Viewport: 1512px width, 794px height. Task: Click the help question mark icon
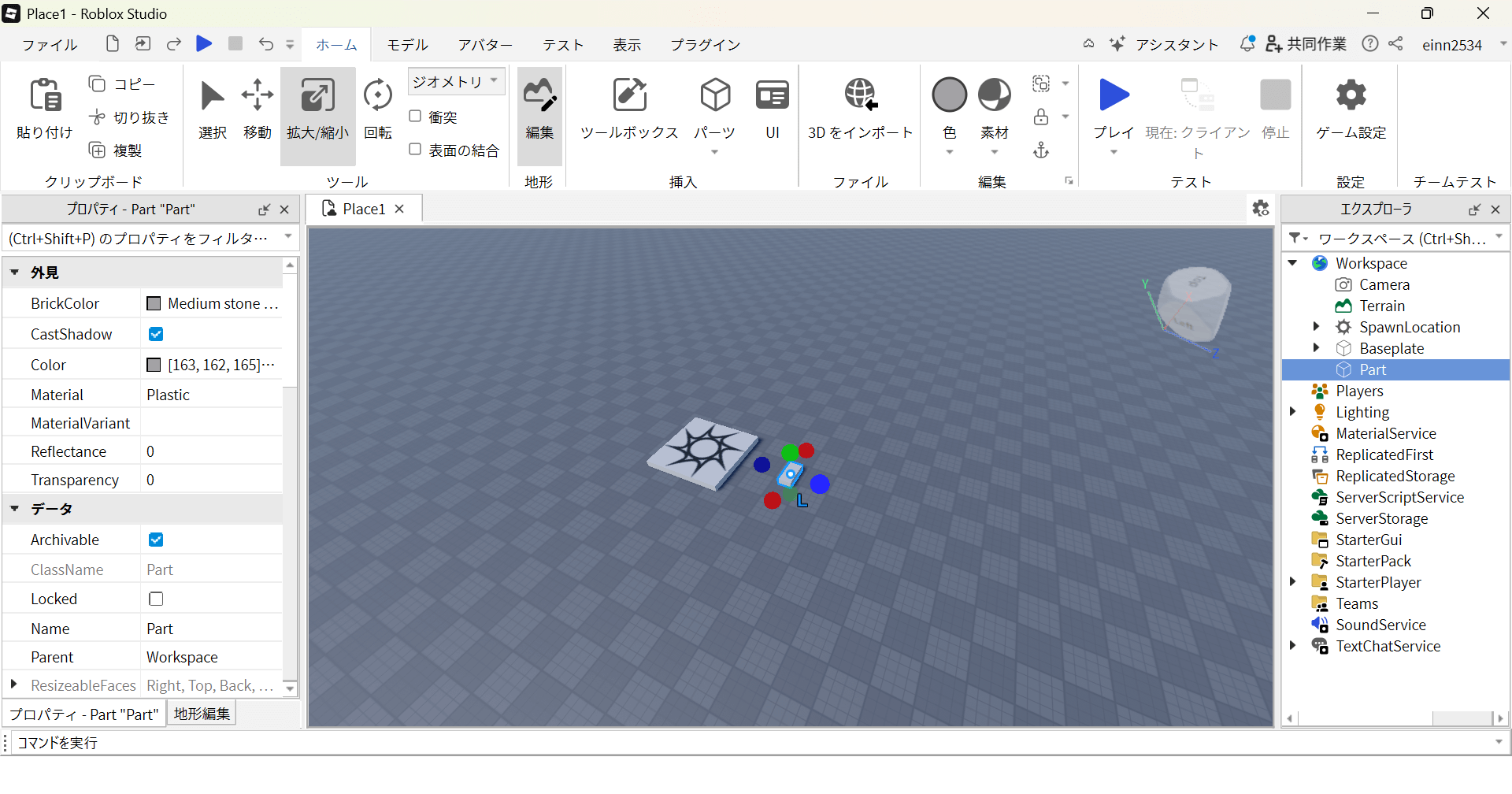point(1370,44)
